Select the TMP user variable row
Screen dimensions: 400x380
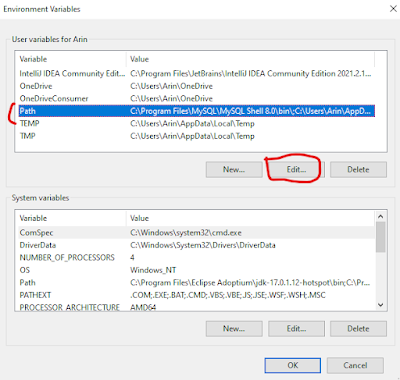click(x=197, y=136)
